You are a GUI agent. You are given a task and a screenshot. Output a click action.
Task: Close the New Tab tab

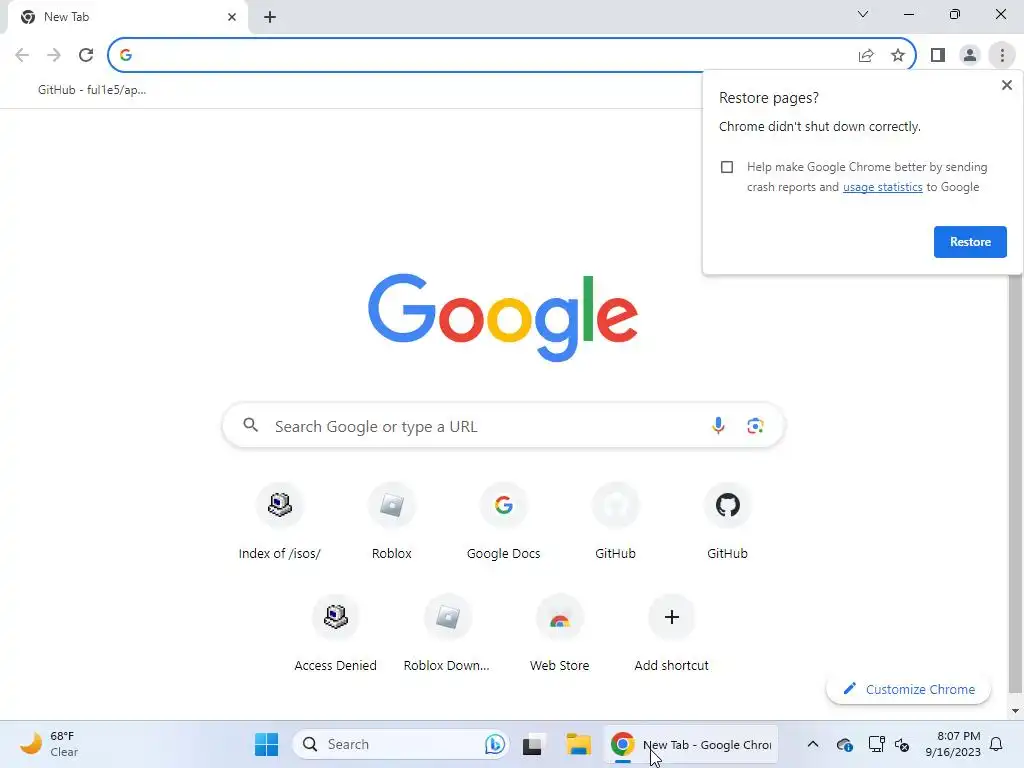232,17
